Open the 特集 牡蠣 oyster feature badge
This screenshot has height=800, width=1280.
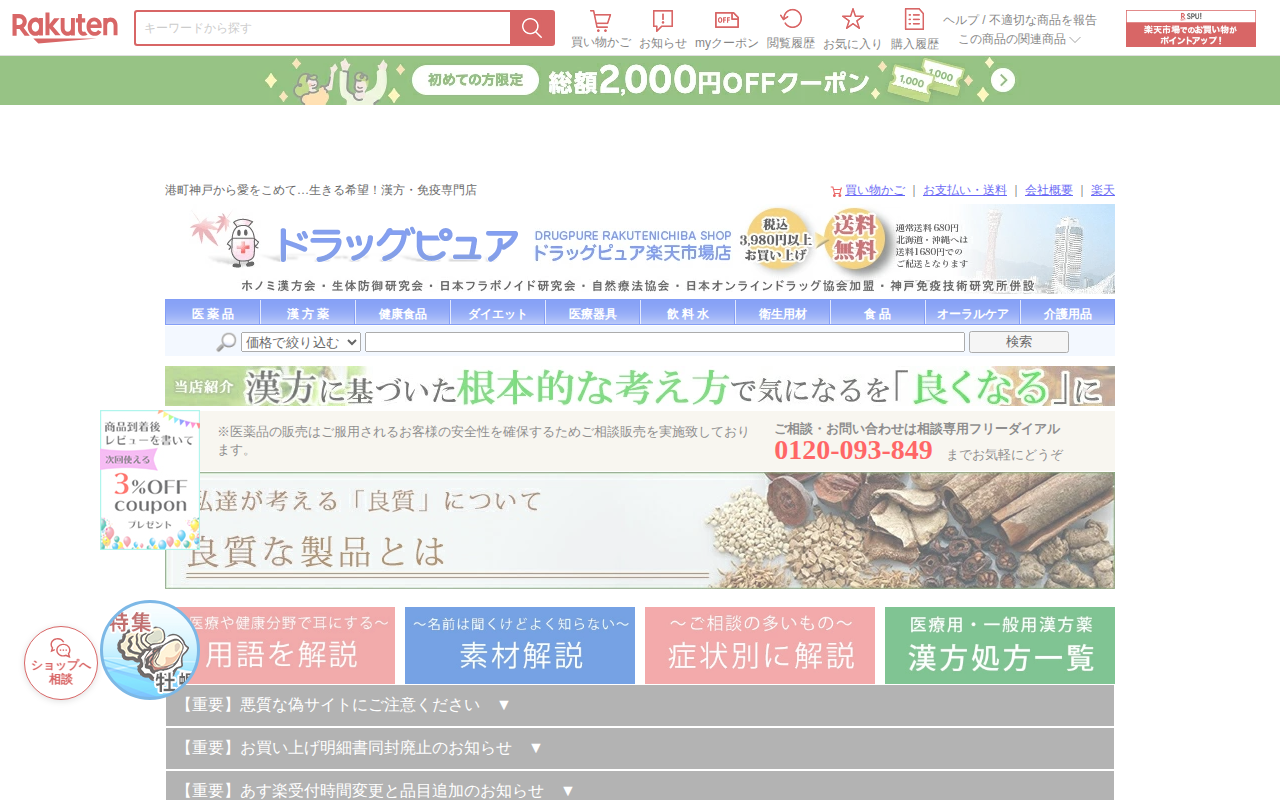click(x=150, y=649)
